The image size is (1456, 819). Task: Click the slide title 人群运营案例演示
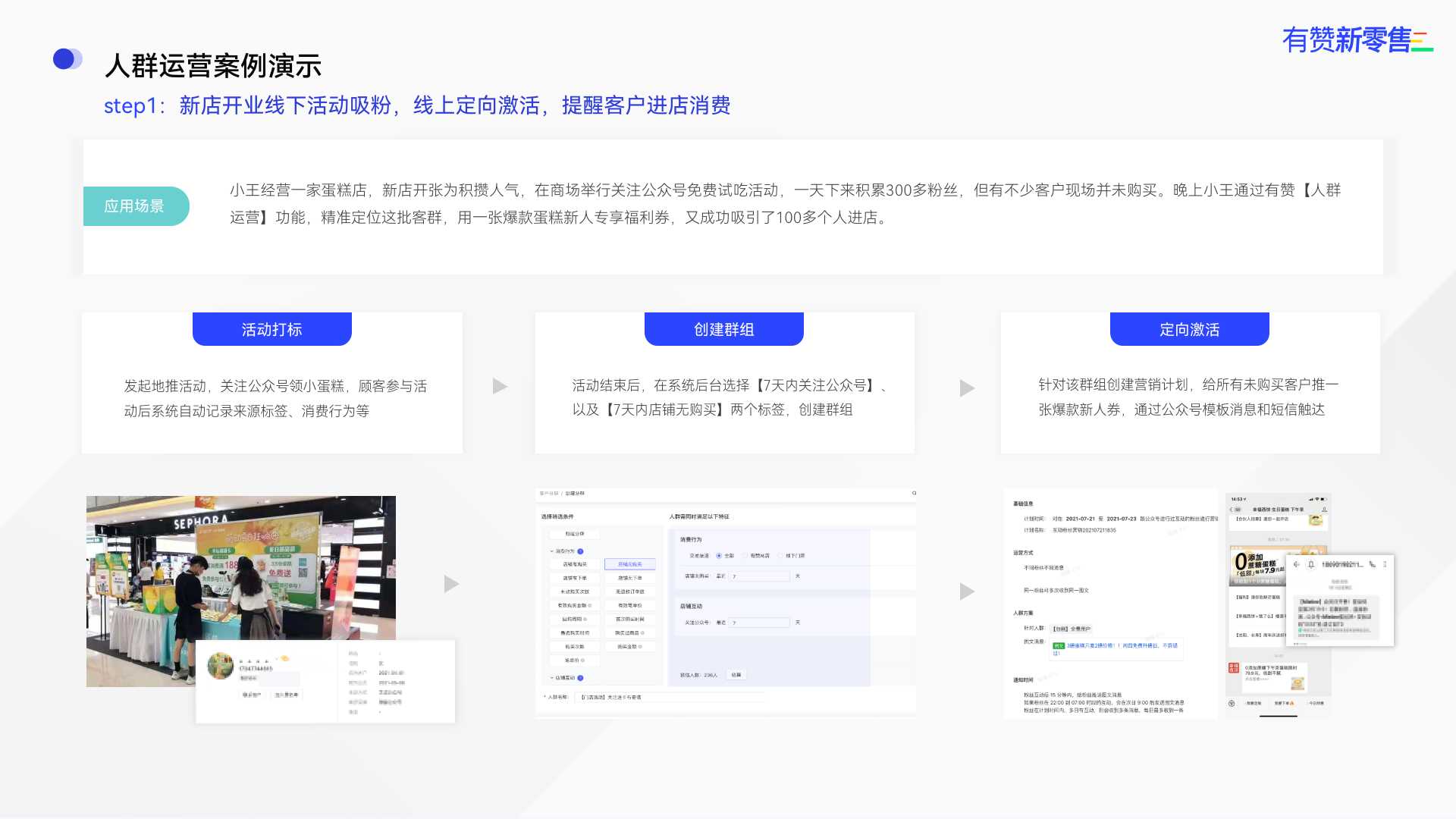point(213,66)
